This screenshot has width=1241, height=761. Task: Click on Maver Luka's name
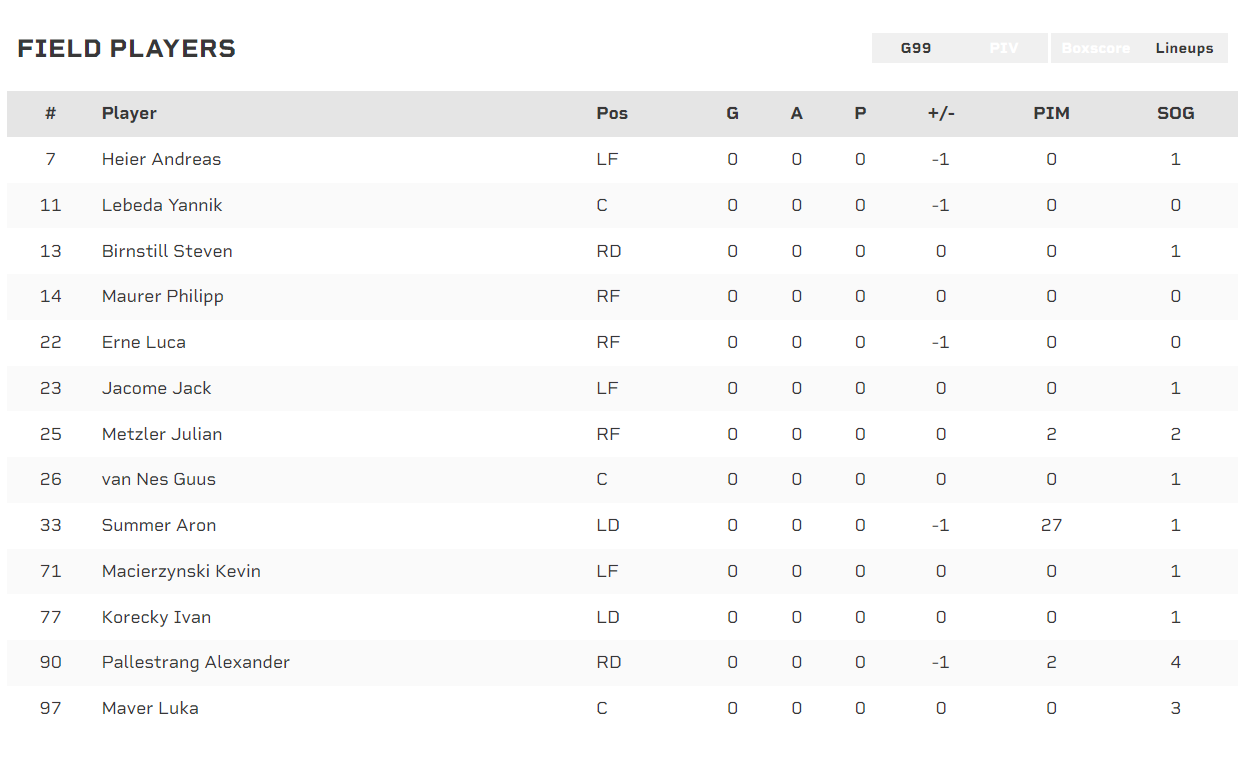[x=150, y=708]
